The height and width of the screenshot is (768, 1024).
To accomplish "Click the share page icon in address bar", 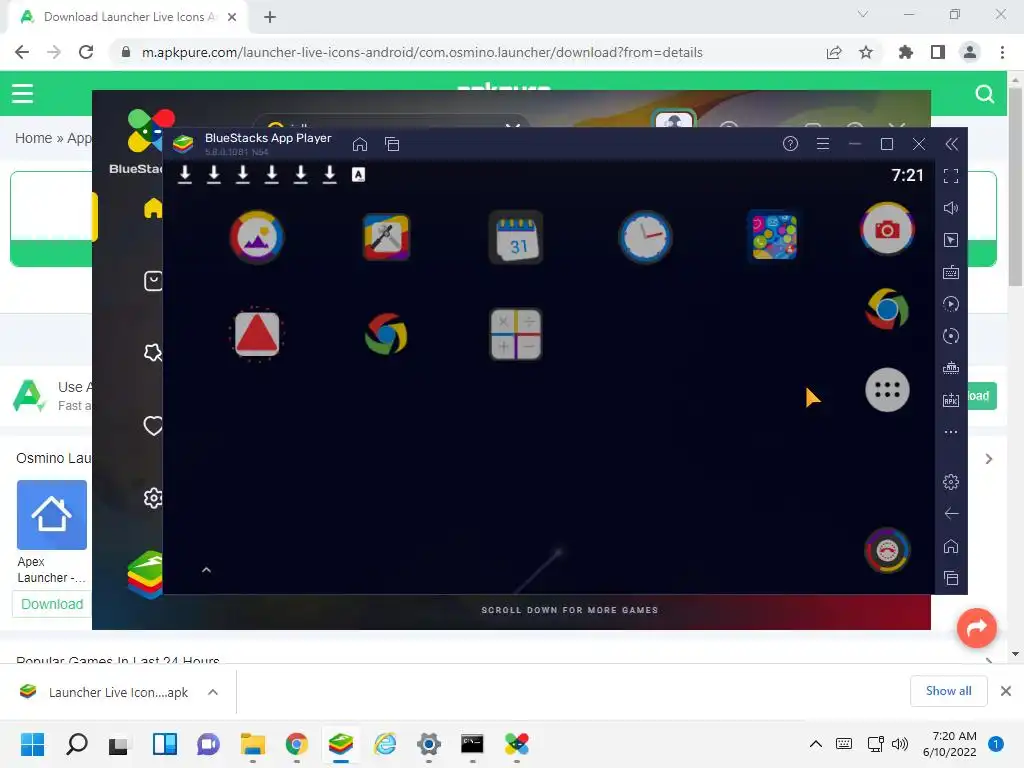I will [x=834, y=52].
